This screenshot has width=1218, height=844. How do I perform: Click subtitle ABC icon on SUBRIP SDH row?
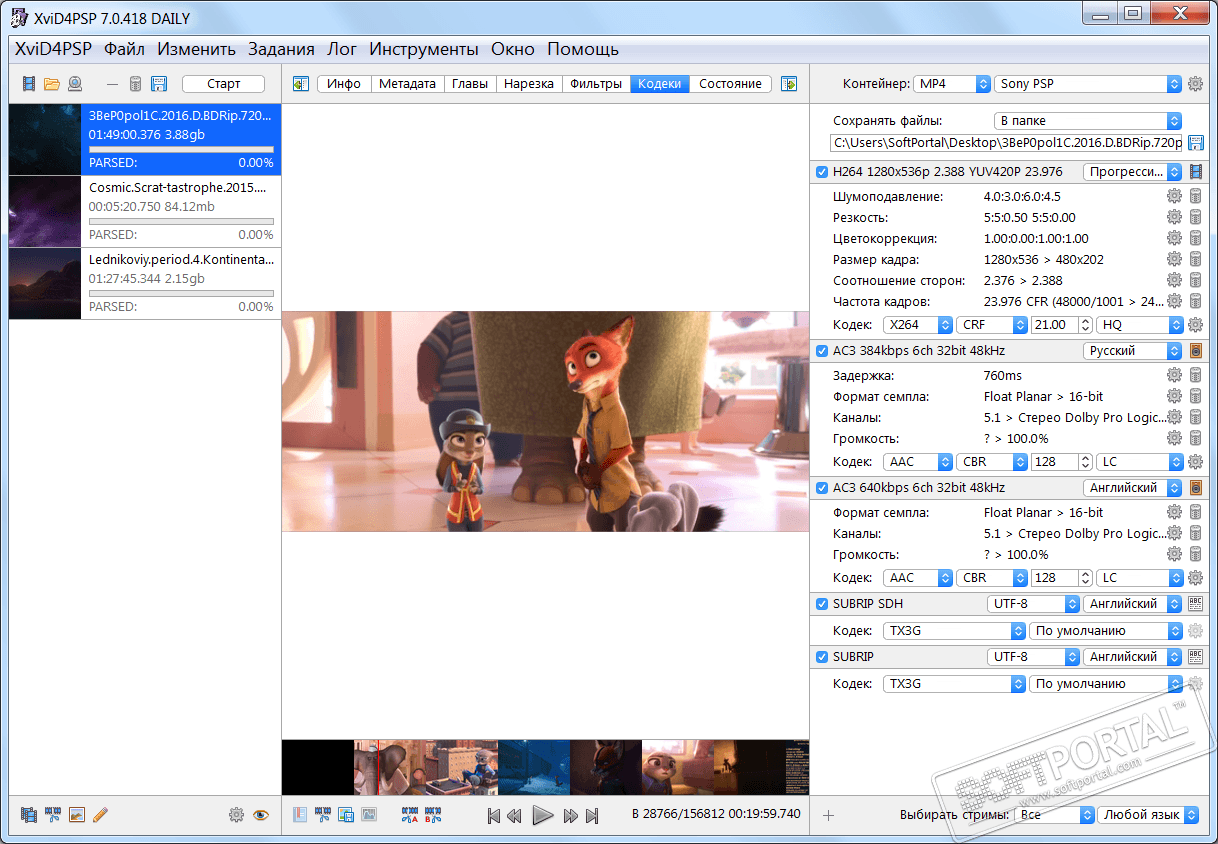point(1195,604)
